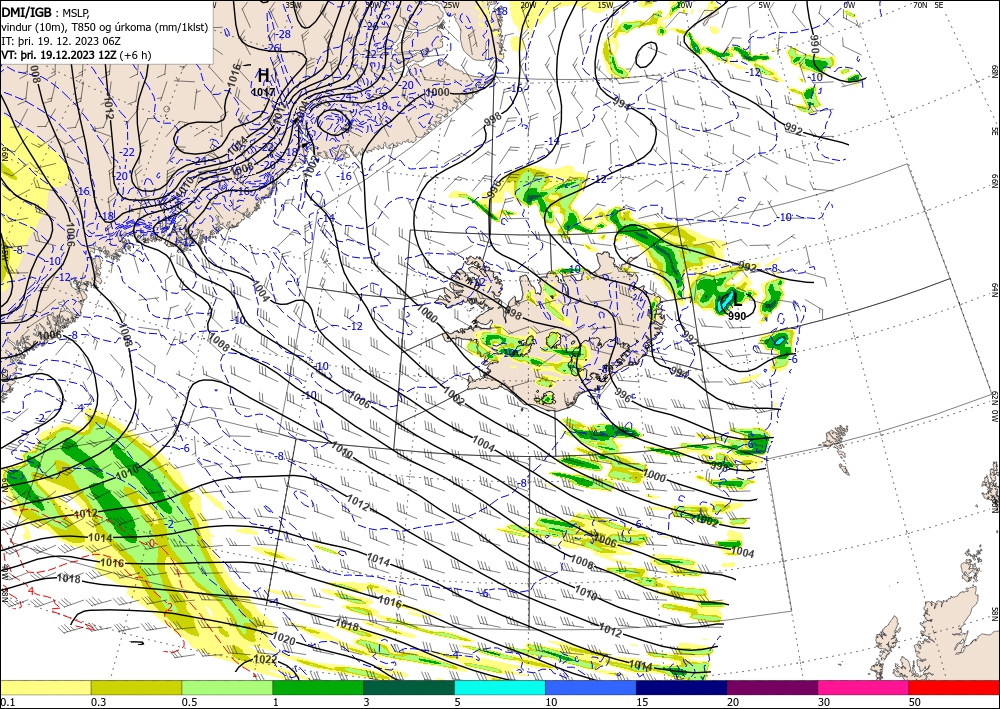
Task: Click the 'VT: þri. 19.12.2023 12Z (+6 h)' line
Action: pyautogui.click(x=77, y=55)
